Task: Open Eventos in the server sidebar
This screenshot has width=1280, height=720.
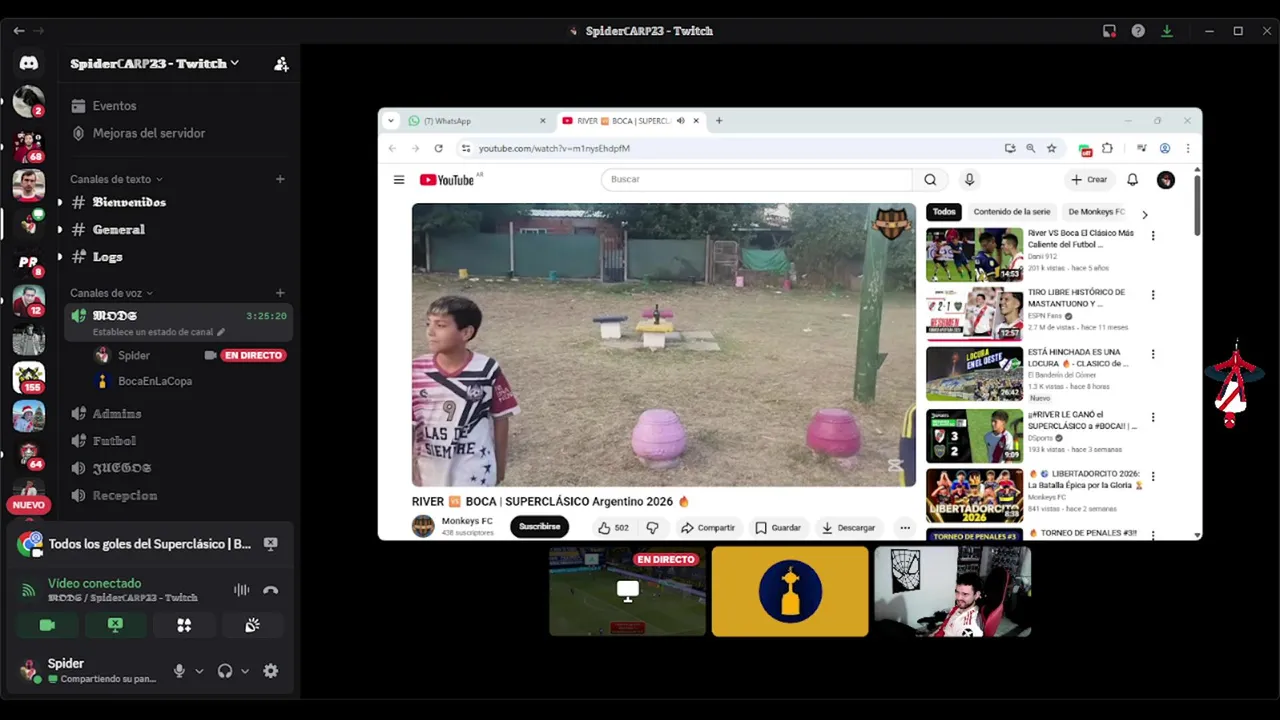Action: 114,106
